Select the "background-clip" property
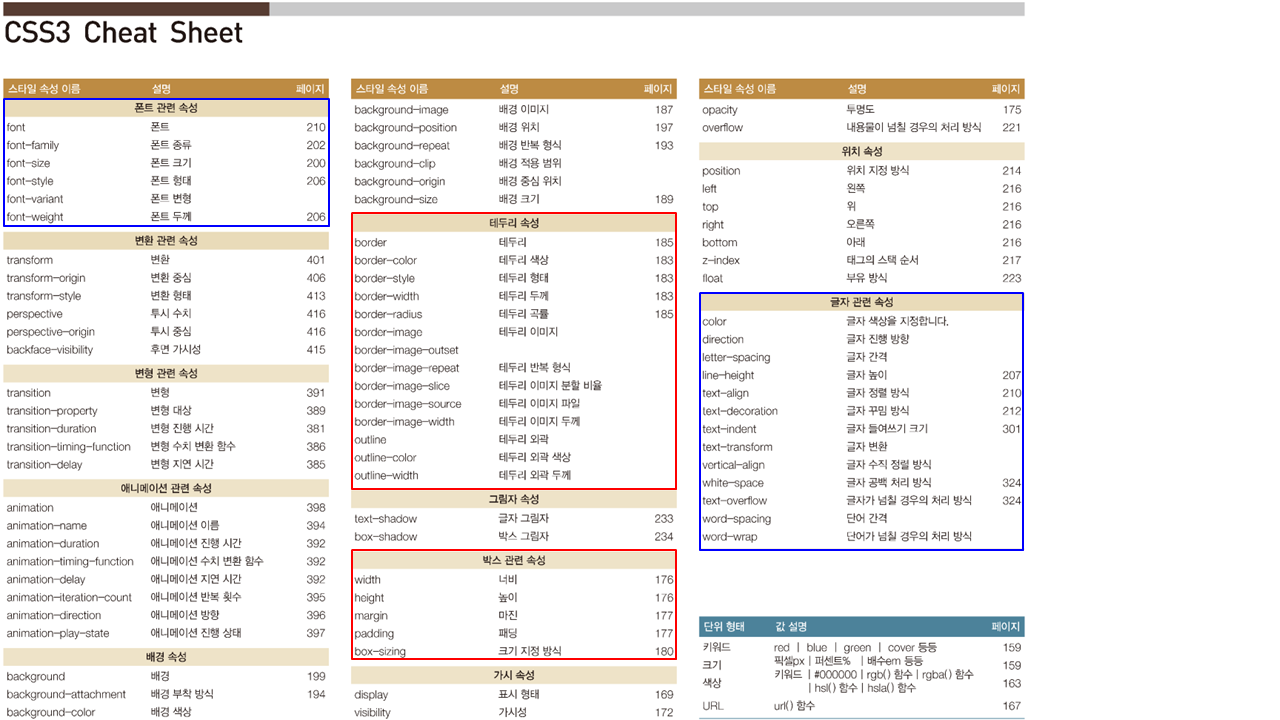Viewport: 1280px width, 720px height. pyautogui.click(x=395, y=164)
